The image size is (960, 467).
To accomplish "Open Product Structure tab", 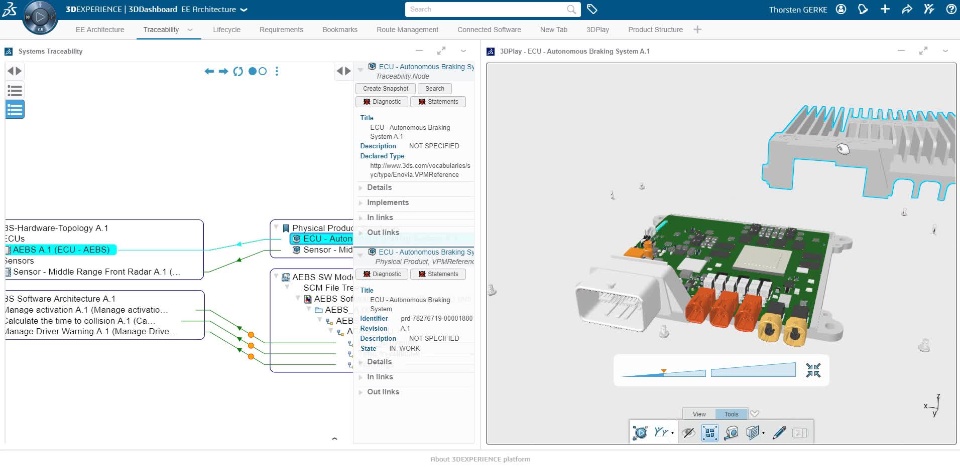I will [x=655, y=29].
